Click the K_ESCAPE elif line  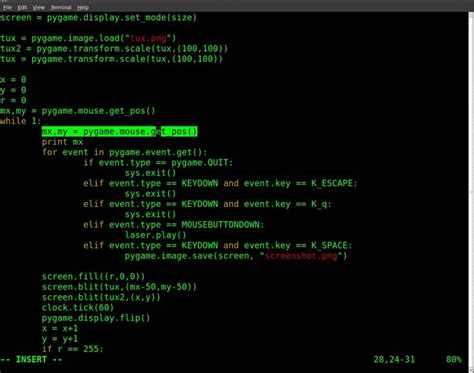[x=220, y=183]
